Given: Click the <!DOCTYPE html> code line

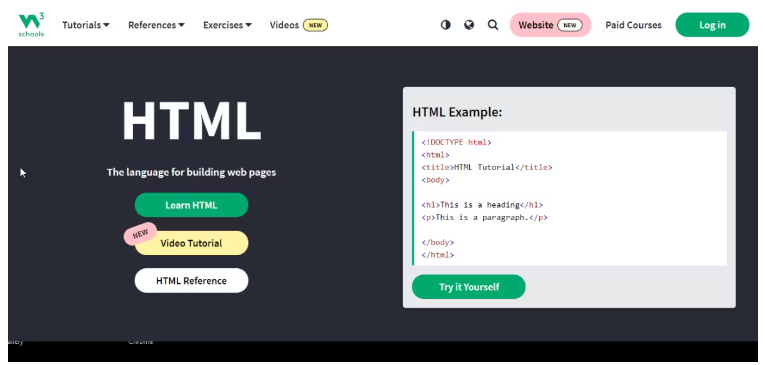Looking at the screenshot, I should (x=457, y=142).
